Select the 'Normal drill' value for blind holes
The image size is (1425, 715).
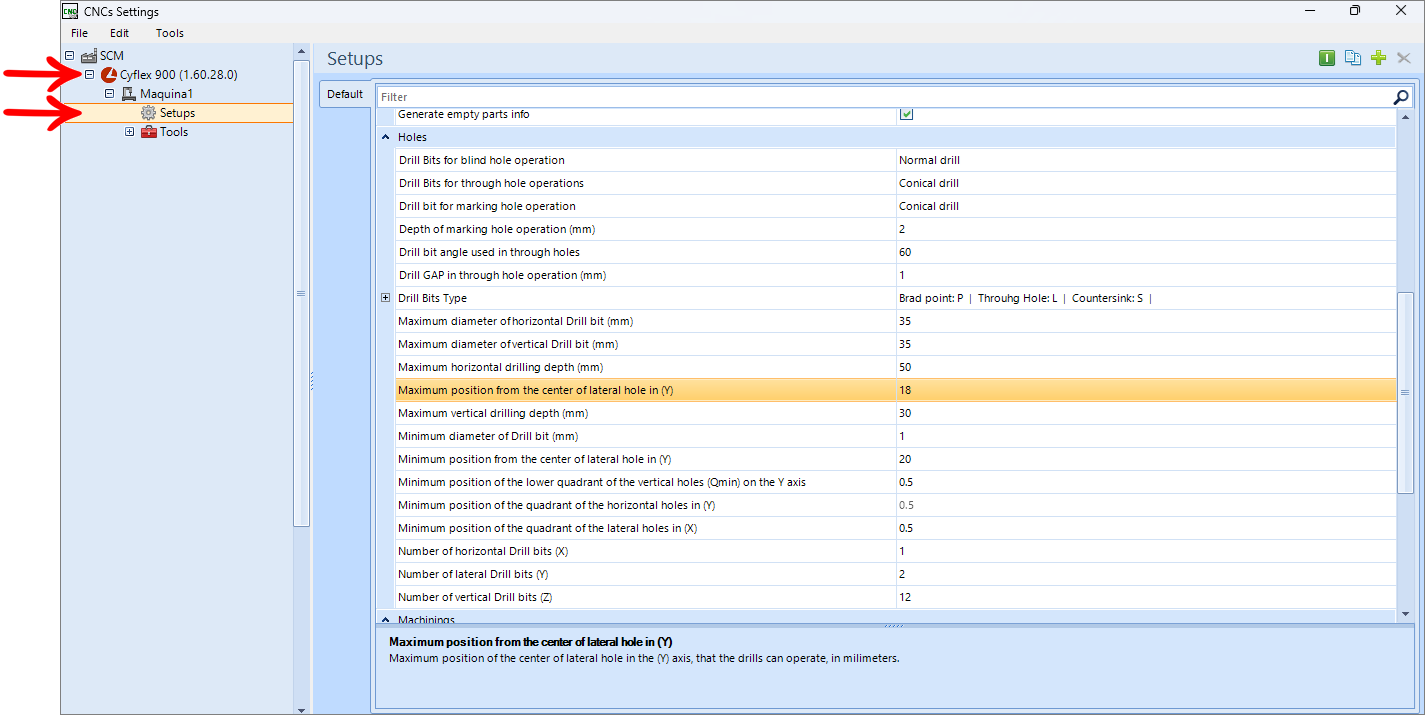tap(929, 160)
